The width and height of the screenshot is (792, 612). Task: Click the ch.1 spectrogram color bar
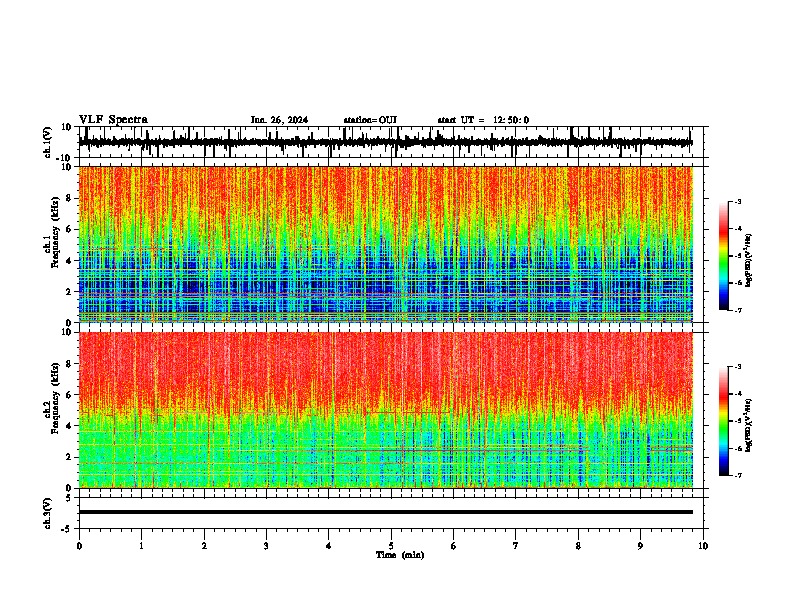724,256
